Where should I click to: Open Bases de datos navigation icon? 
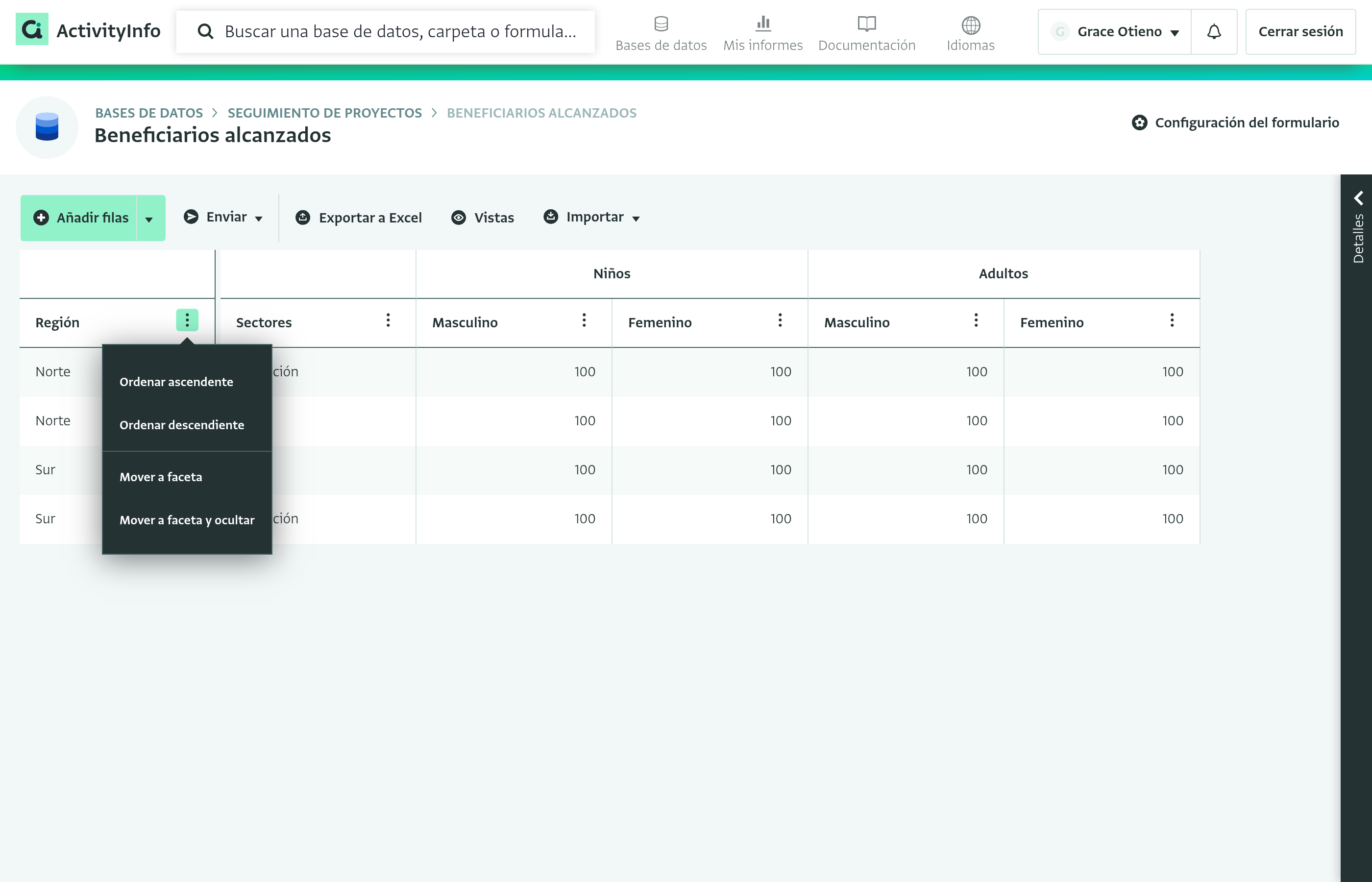coord(661,24)
